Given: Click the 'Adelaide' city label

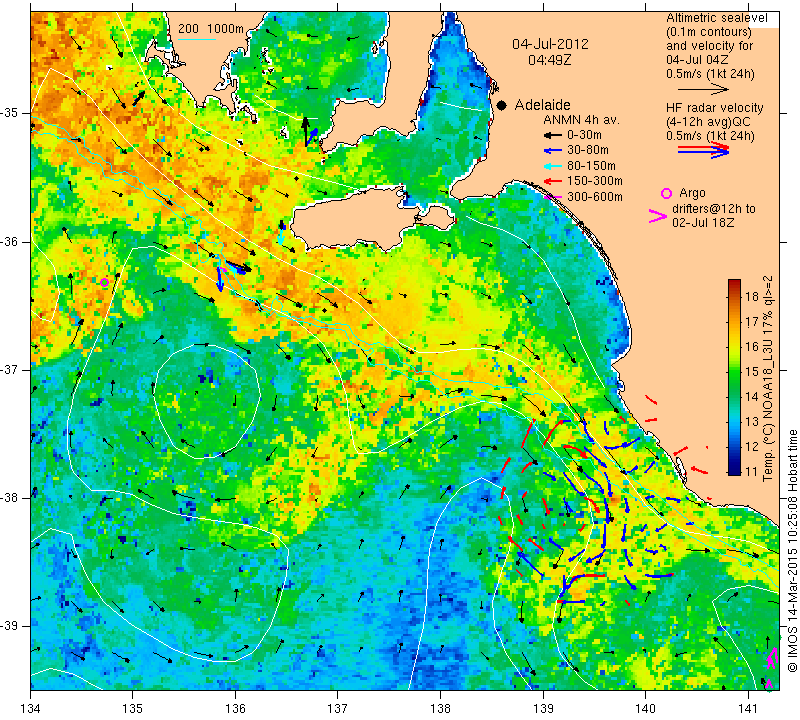Looking at the screenshot, I should (542, 105).
